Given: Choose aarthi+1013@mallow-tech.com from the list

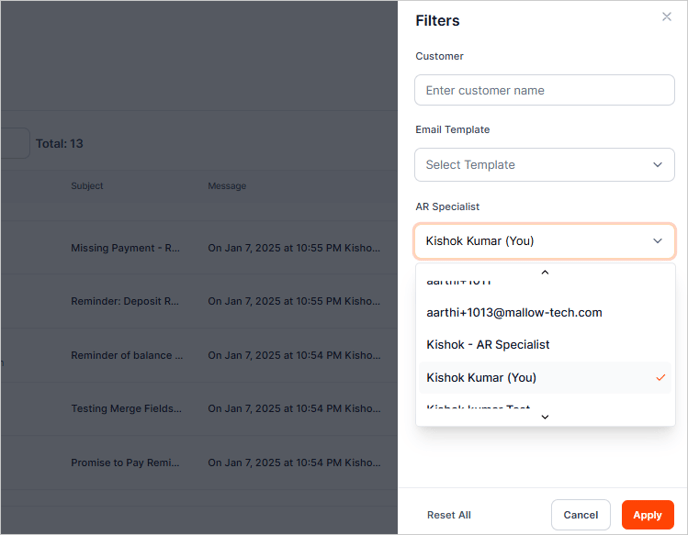Looking at the screenshot, I should pyautogui.click(x=514, y=313).
